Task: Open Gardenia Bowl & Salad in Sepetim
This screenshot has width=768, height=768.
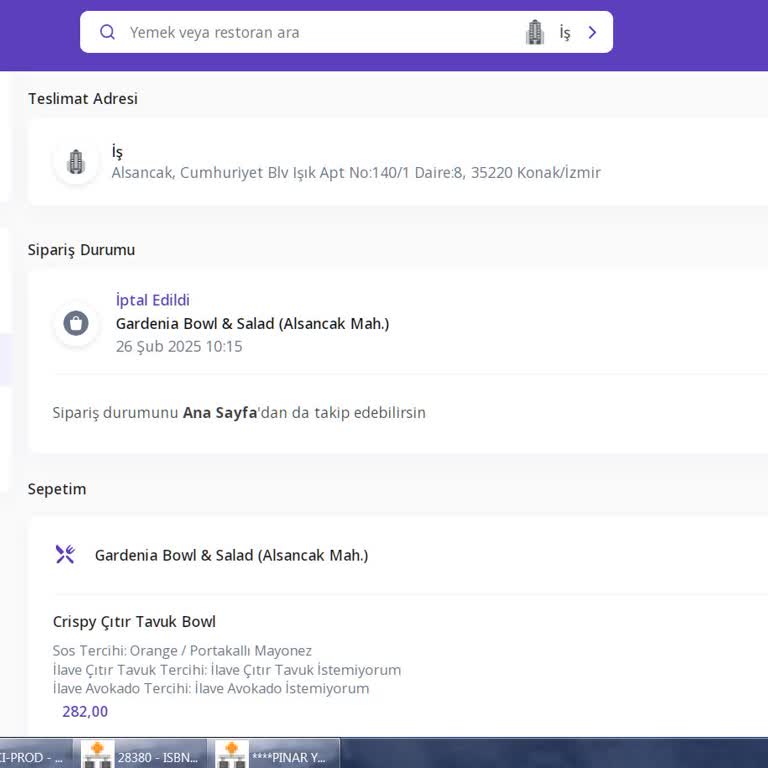Action: pyautogui.click(x=231, y=555)
